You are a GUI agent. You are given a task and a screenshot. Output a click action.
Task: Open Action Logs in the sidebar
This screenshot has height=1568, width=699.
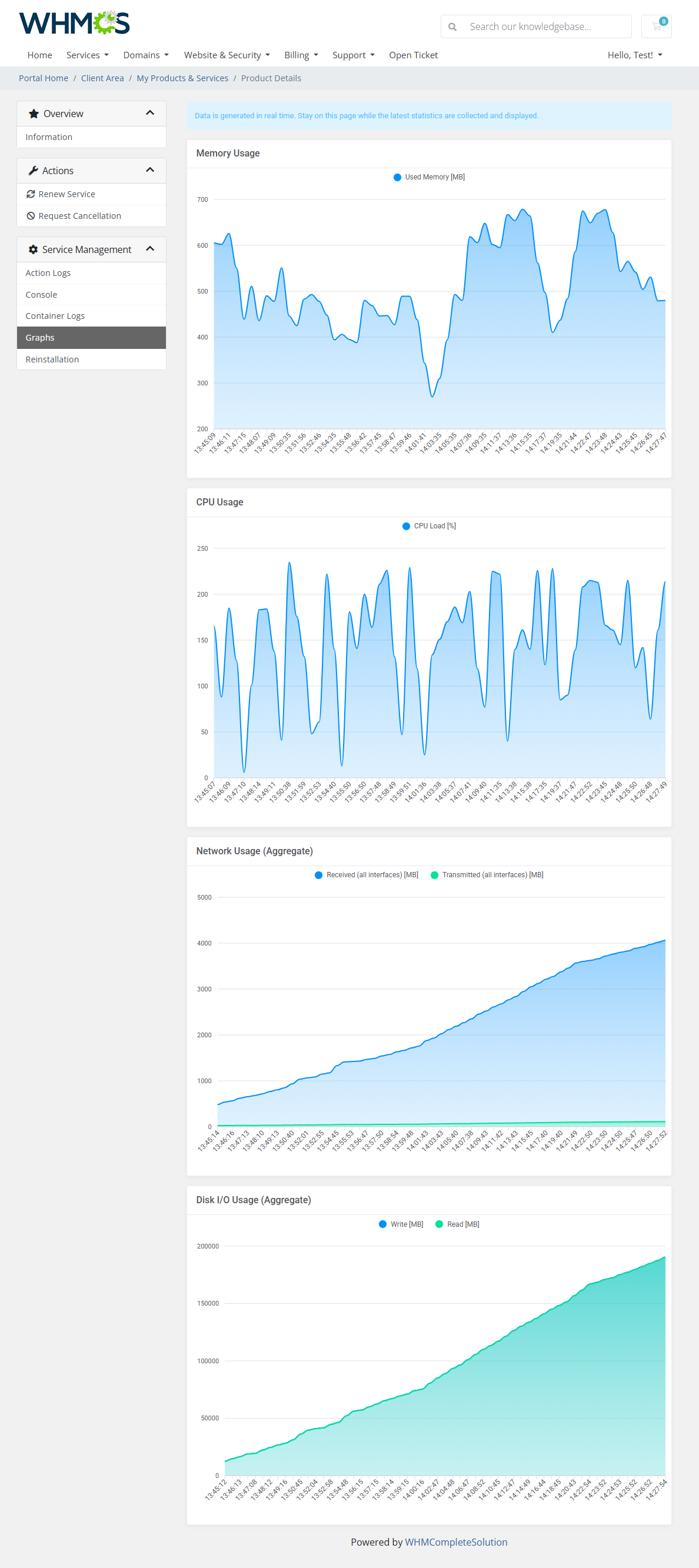tap(91, 272)
